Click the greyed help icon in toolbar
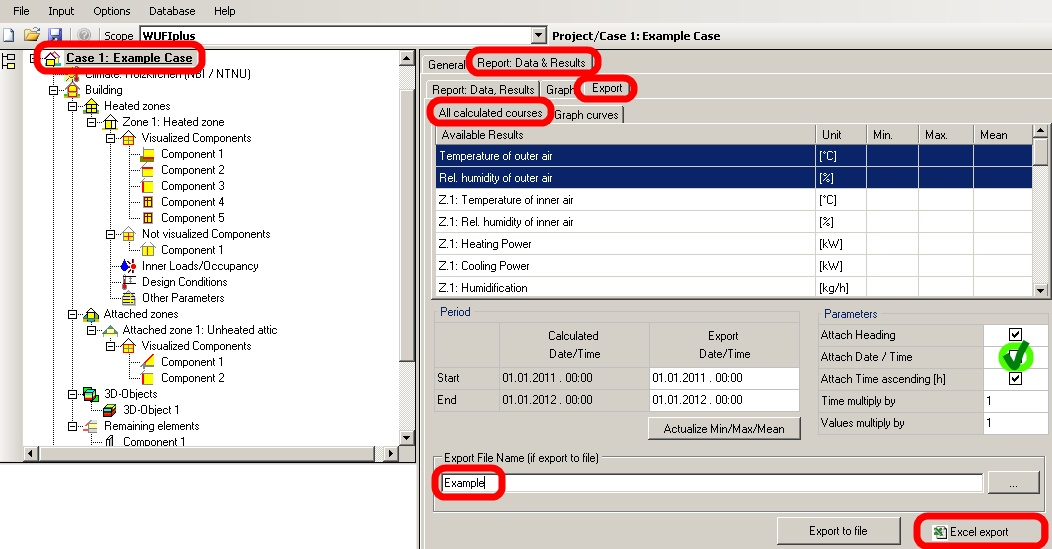 point(84,35)
